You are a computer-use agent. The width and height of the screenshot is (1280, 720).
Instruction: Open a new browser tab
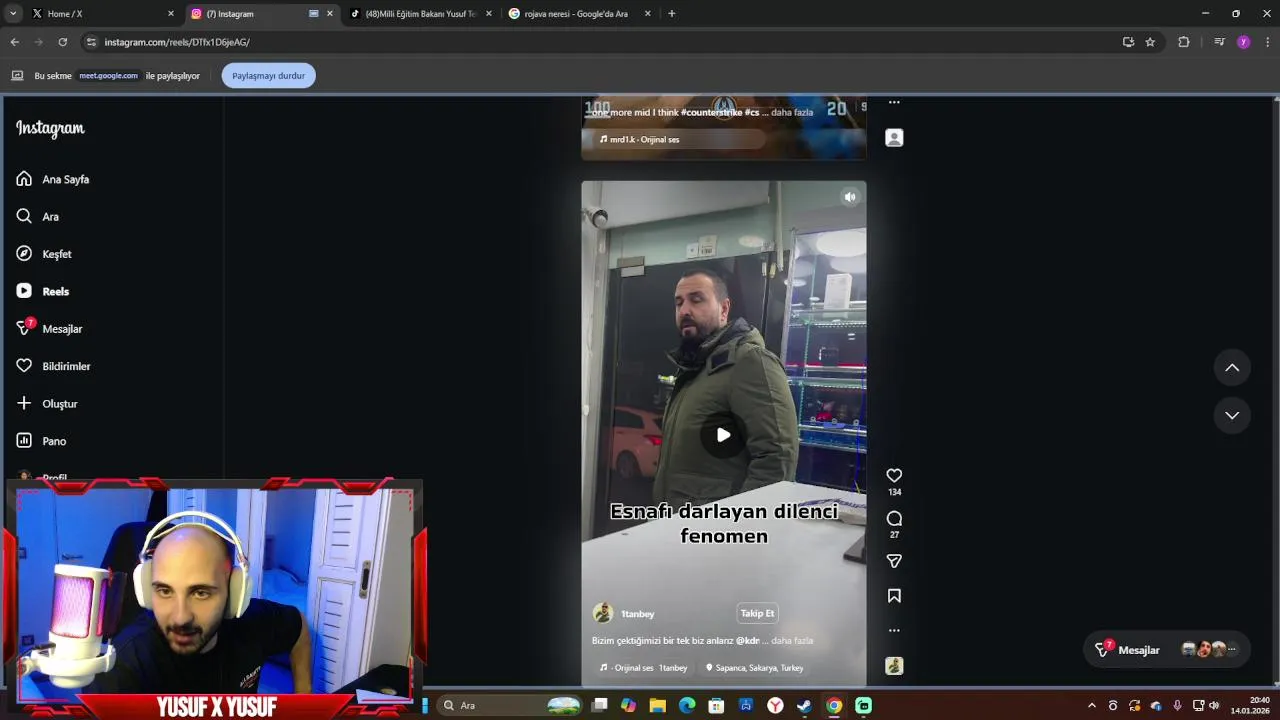pyautogui.click(x=671, y=14)
